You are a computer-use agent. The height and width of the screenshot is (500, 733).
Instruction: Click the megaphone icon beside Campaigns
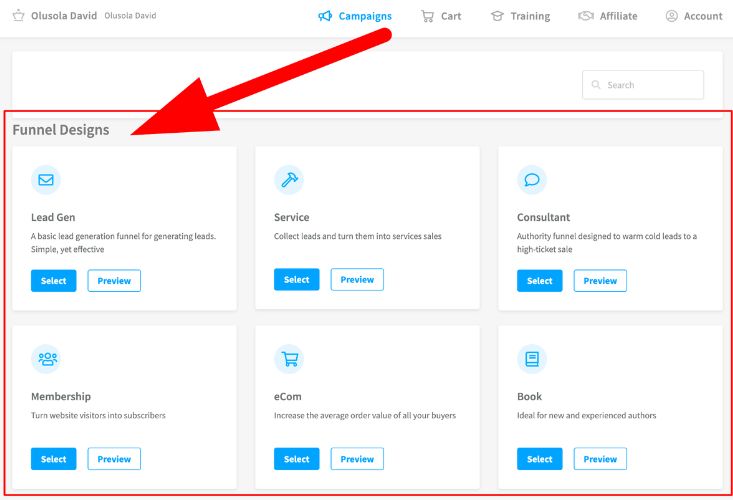[325, 16]
